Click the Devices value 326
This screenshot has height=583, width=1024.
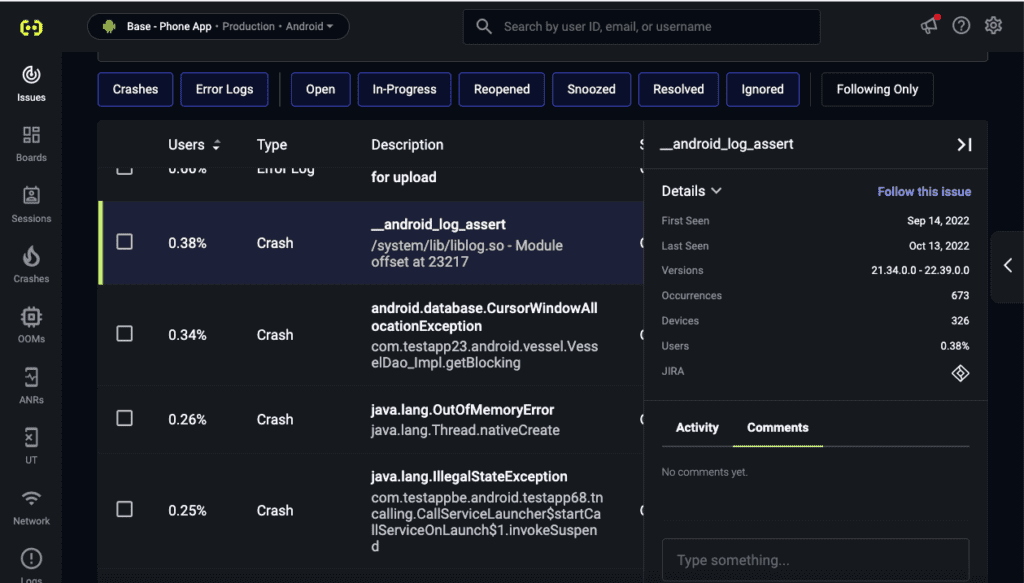click(960, 321)
